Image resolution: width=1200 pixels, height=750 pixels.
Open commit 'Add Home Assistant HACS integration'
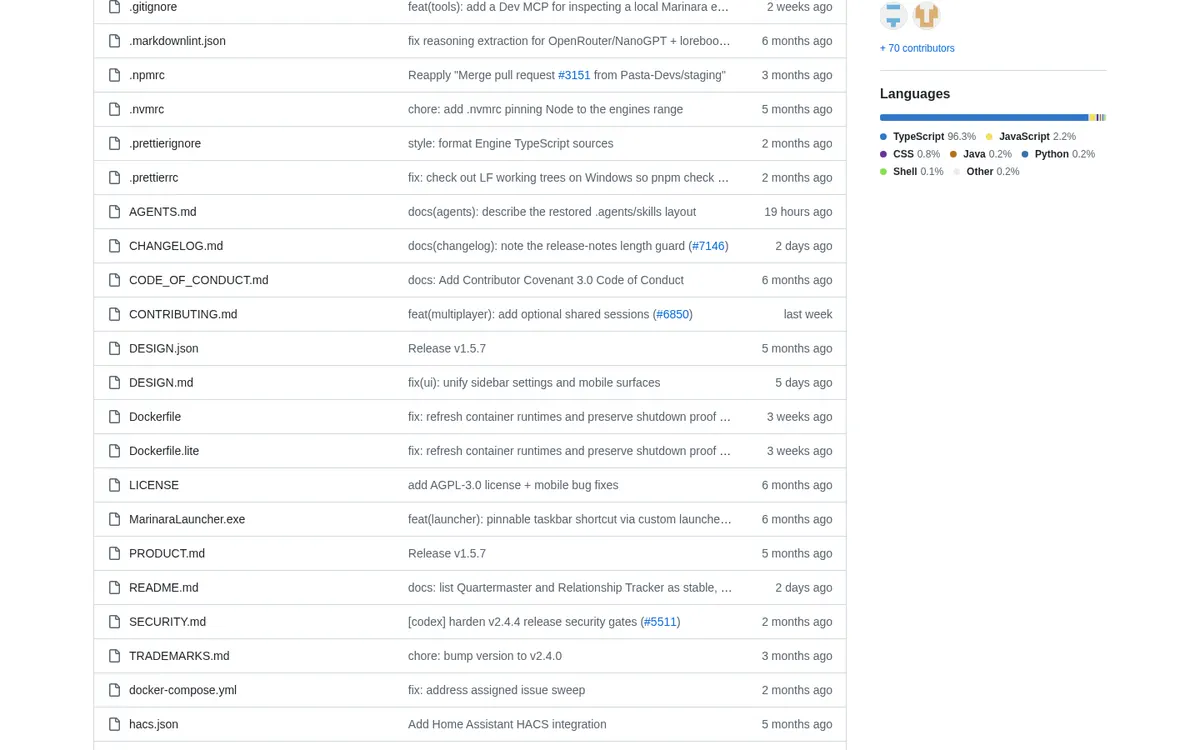point(507,724)
